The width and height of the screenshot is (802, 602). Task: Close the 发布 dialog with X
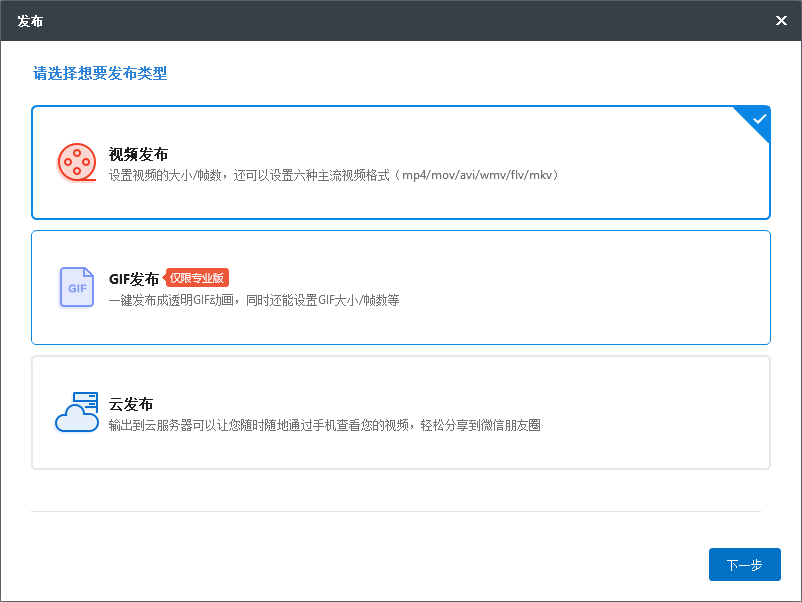click(781, 20)
